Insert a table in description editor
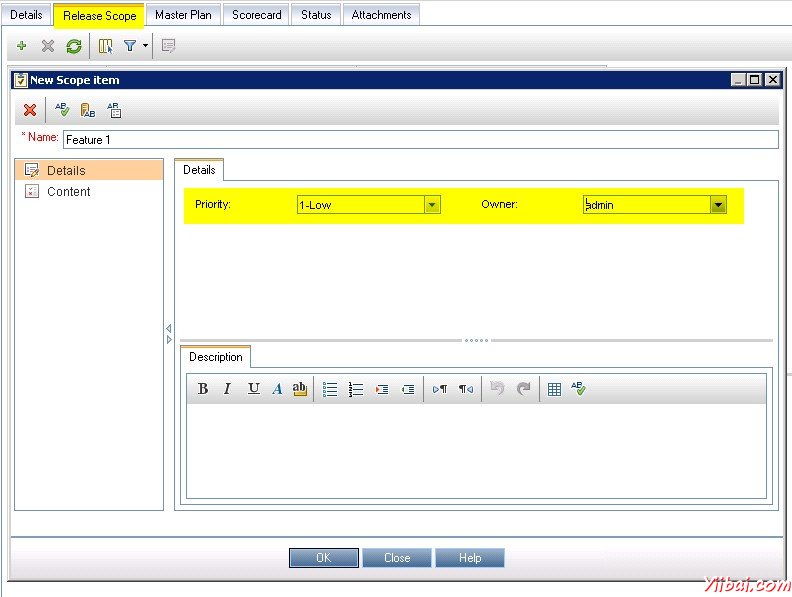The image size is (792, 597). (x=554, y=389)
